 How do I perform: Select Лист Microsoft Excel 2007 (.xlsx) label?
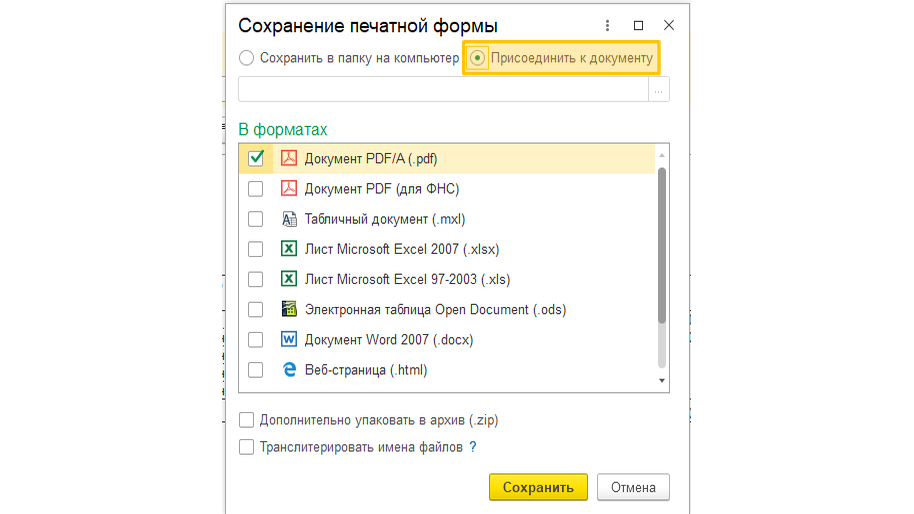[x=402, y=249]
